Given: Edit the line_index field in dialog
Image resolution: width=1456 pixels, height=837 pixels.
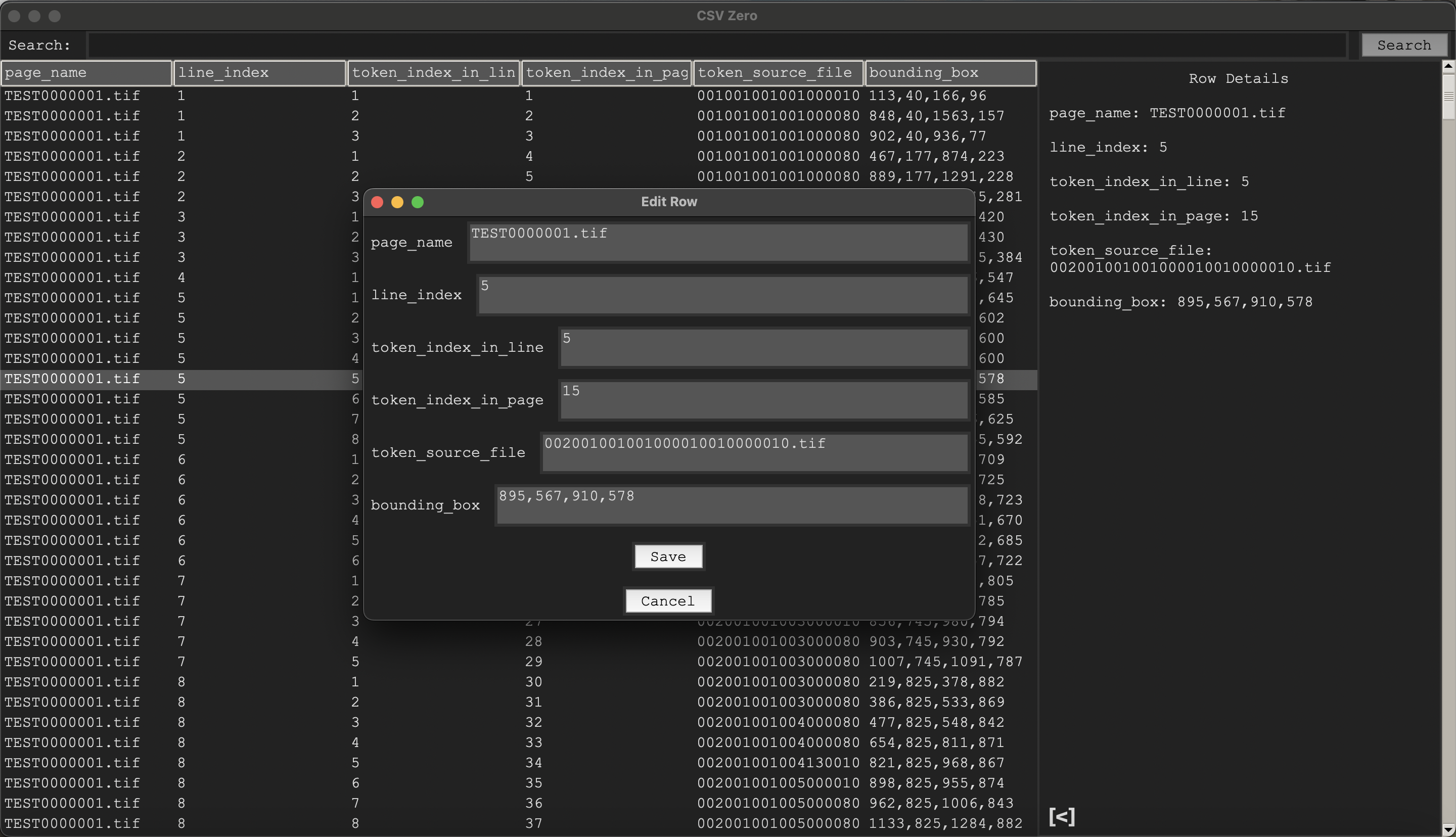Looking at the screenshot, I should point(723,295).
